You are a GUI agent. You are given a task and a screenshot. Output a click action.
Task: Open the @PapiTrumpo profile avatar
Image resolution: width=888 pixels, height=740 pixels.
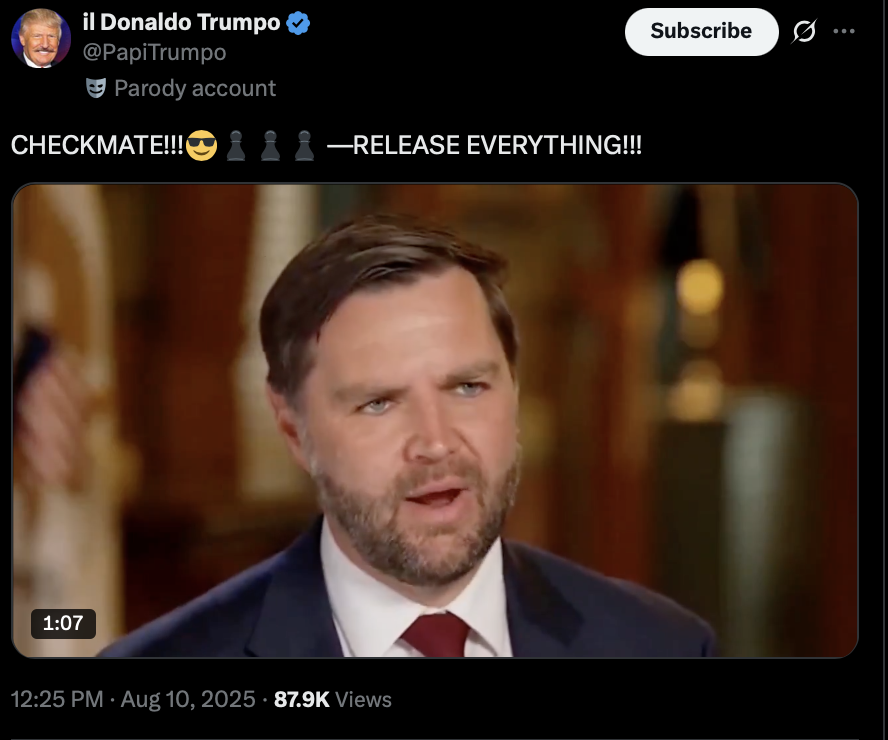41,38
